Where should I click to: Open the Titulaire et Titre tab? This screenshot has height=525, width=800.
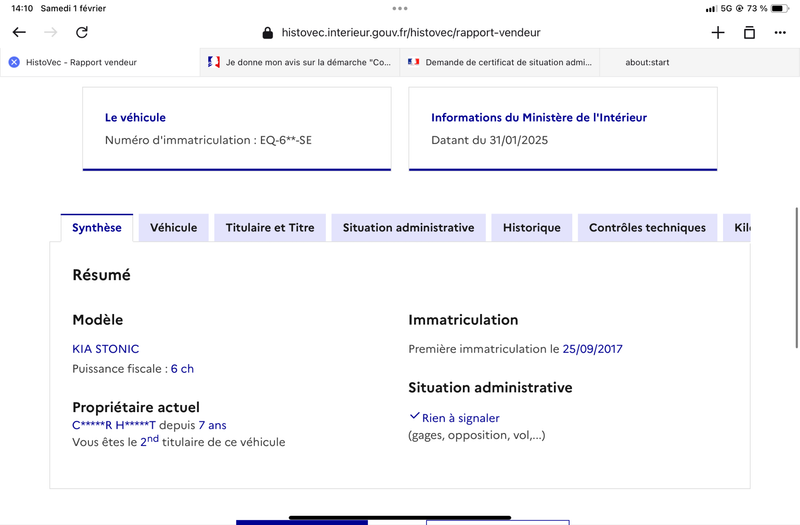(x=270, y=228)
